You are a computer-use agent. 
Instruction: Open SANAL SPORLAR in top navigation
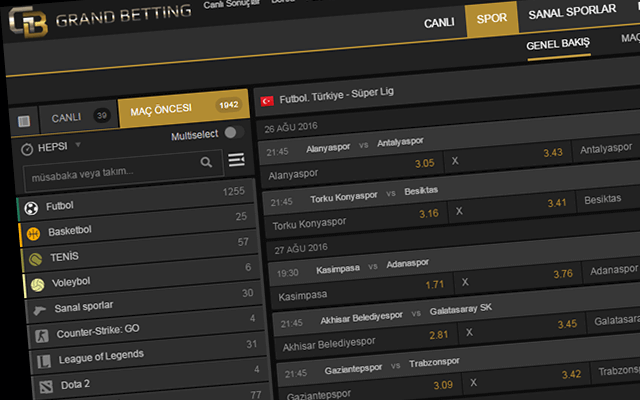pos(572,12)
